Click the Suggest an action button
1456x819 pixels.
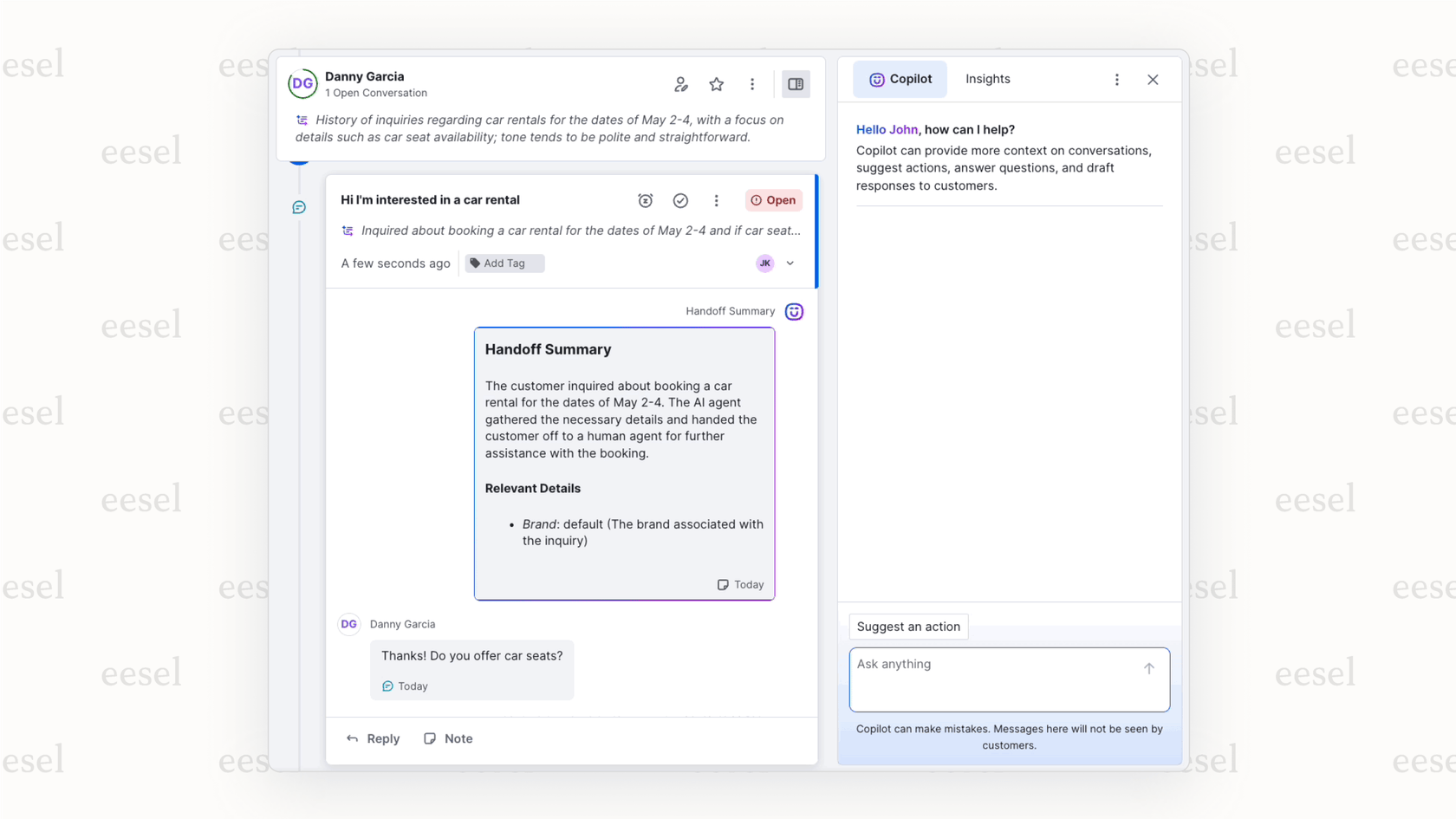pos(907,627)
